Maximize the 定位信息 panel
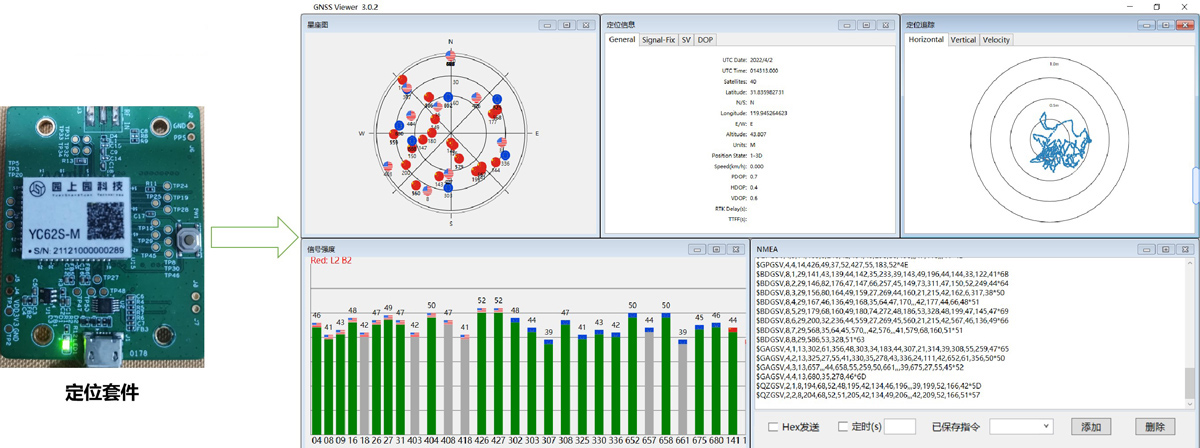Viewport: 1200px width, 448px height. tap(866, 24)
